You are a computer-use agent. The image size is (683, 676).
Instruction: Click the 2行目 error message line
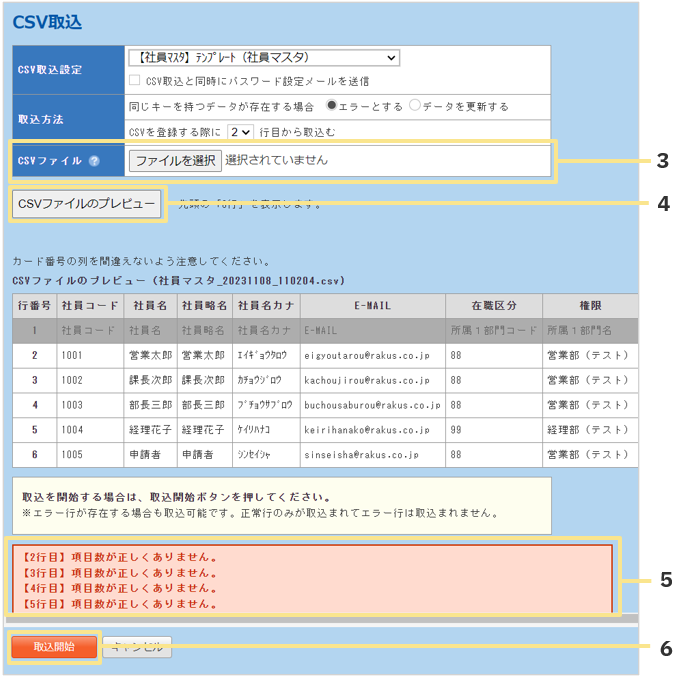pyautogui.click(x=120, y=557)
